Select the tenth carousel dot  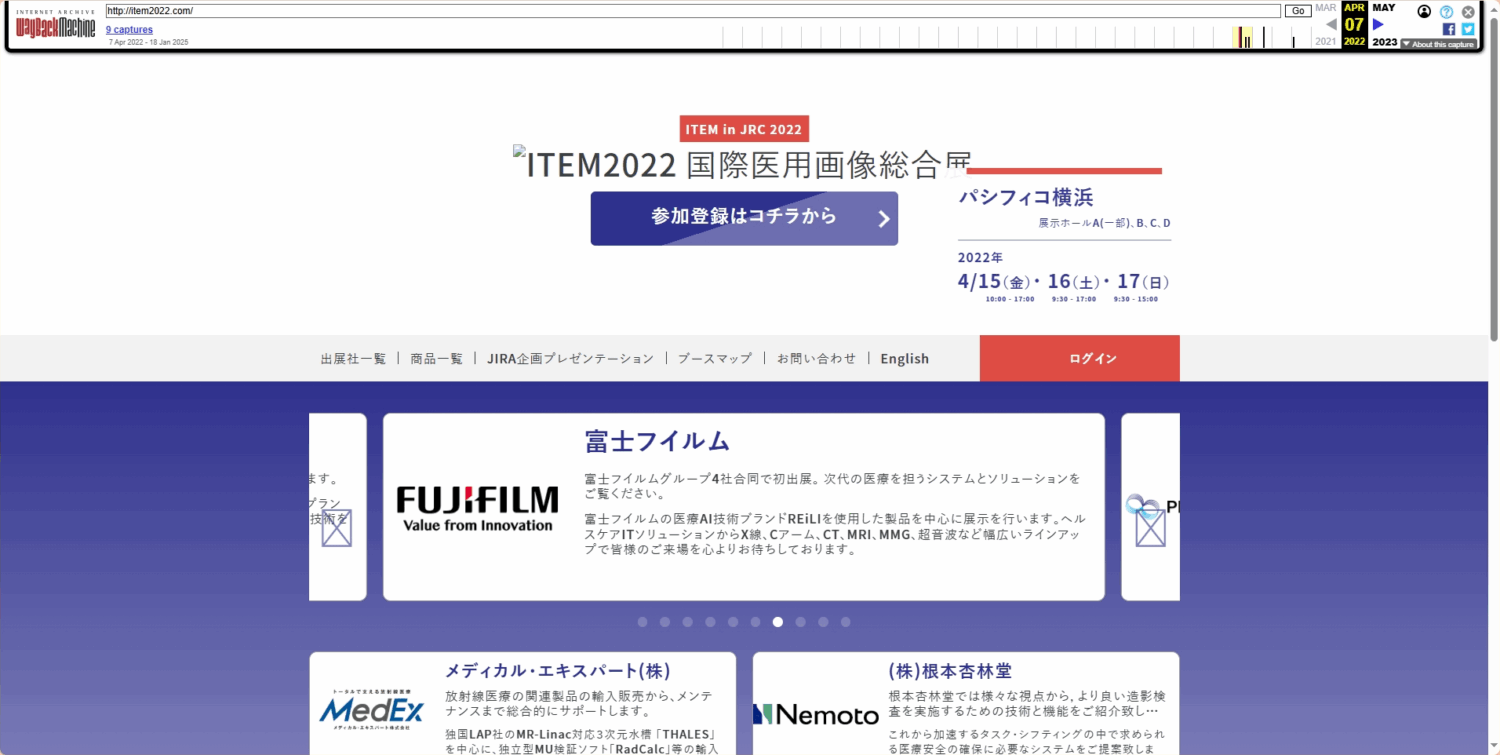click(846, 622)
